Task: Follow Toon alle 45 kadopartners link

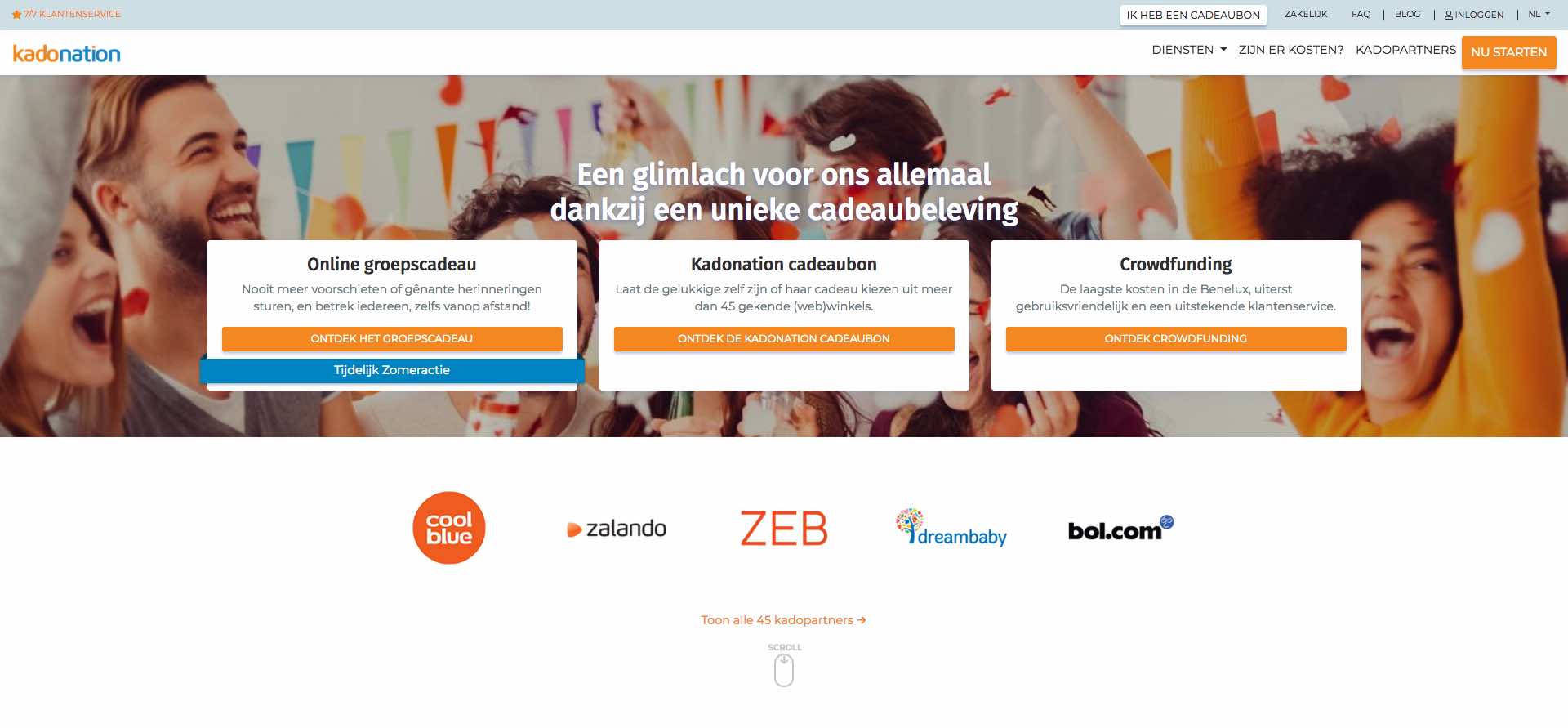Action: point(783,620)
